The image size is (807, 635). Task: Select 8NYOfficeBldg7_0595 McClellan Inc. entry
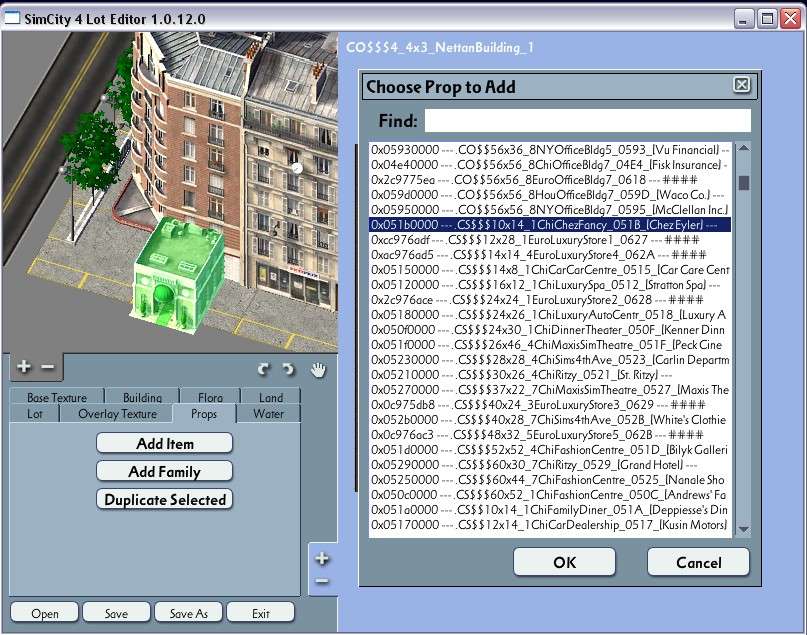[550, 209]
